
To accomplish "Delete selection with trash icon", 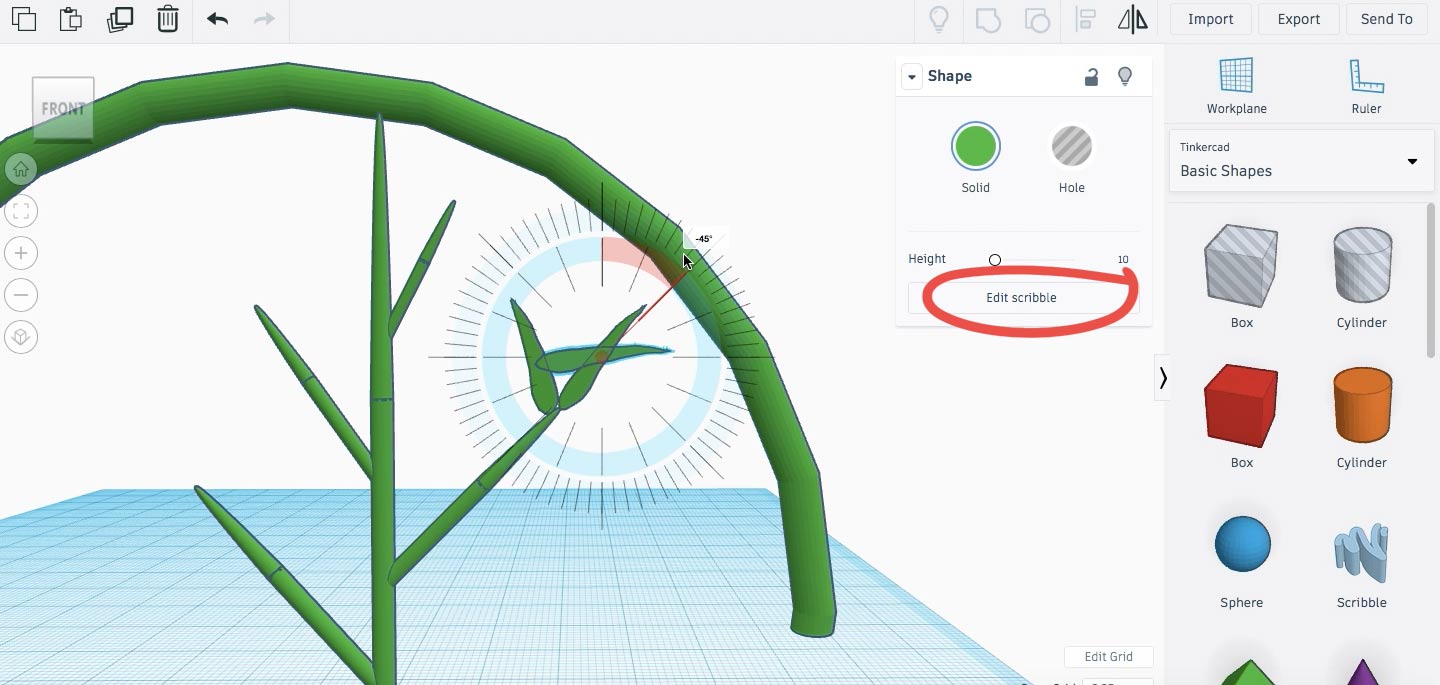I will click(x=168, y=19).
